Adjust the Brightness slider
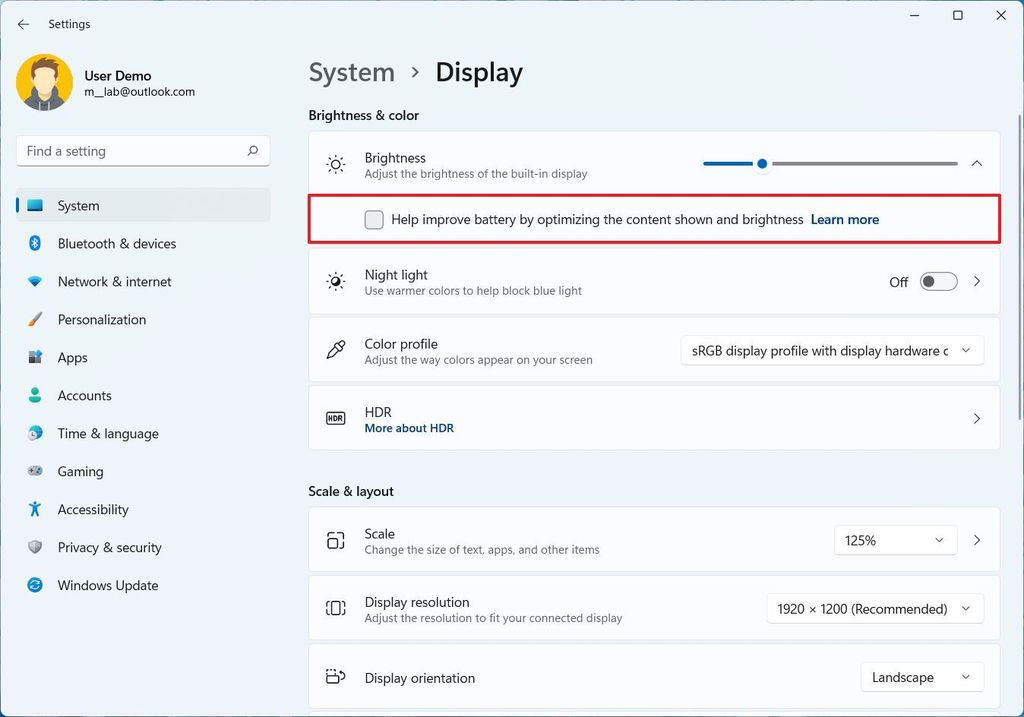1024x717 pixels. [762, 163]
